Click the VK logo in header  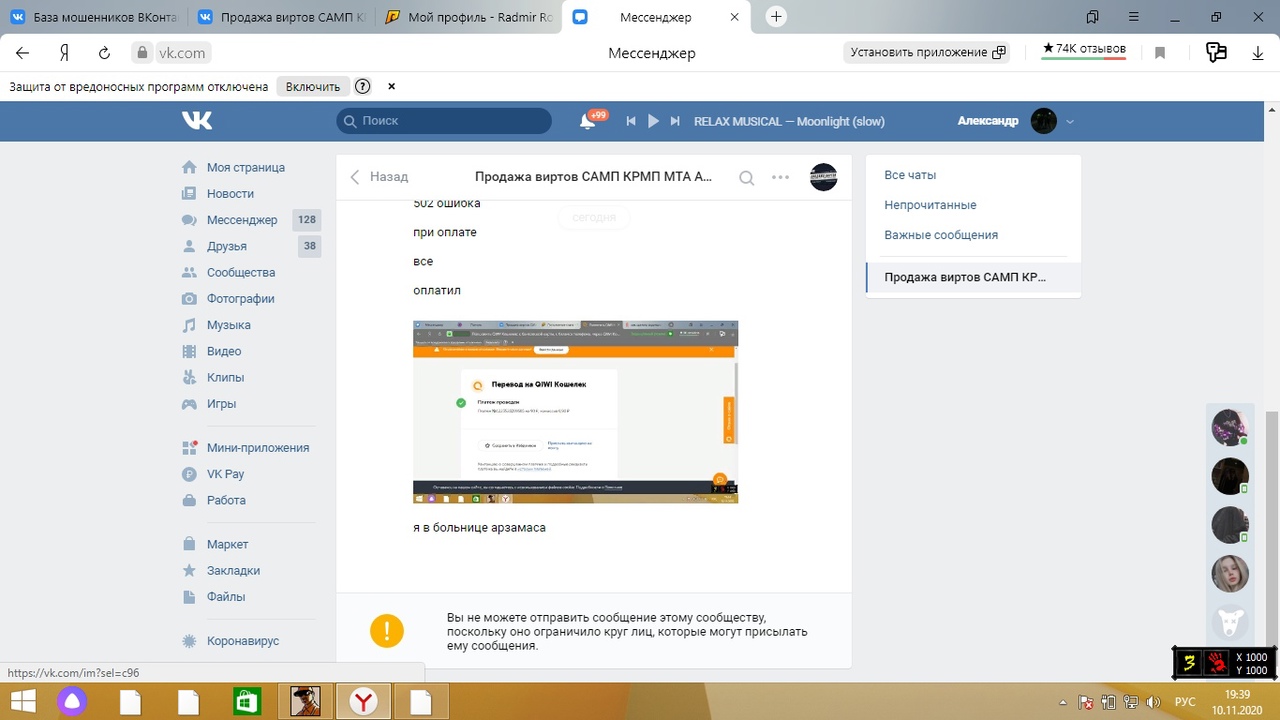pos(197,121)
